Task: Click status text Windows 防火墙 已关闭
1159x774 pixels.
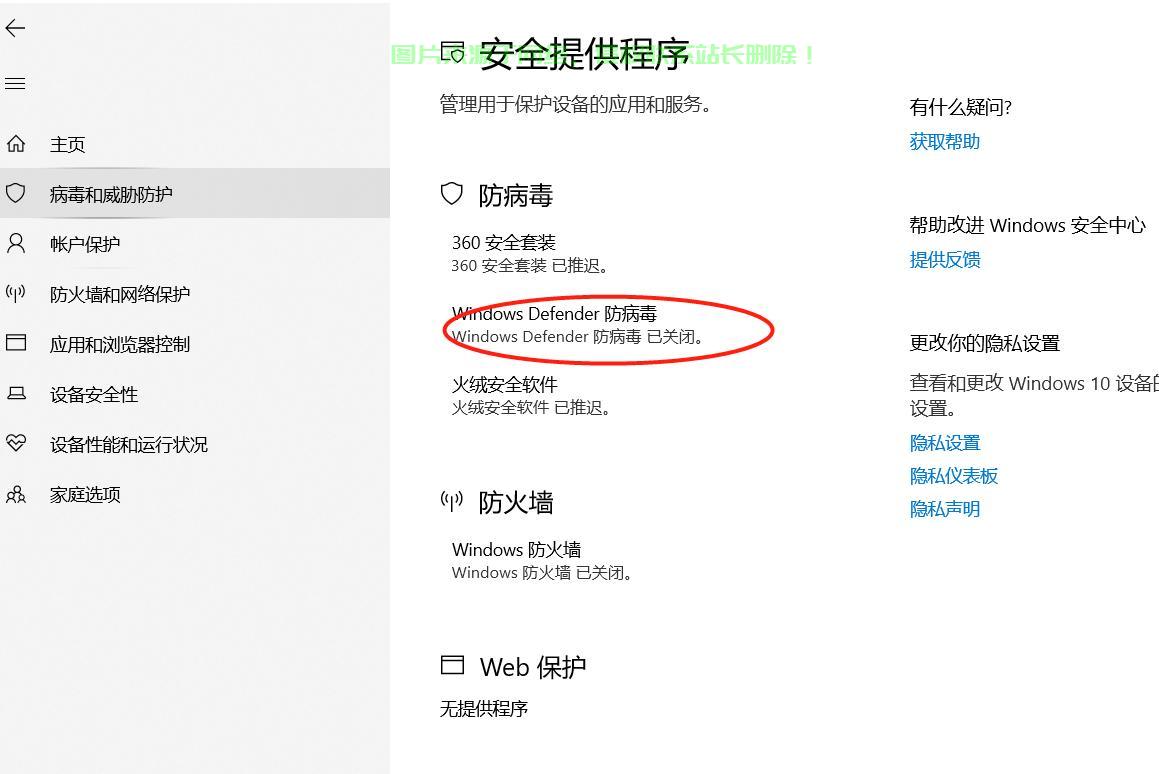Action: (x=542, y=572)
